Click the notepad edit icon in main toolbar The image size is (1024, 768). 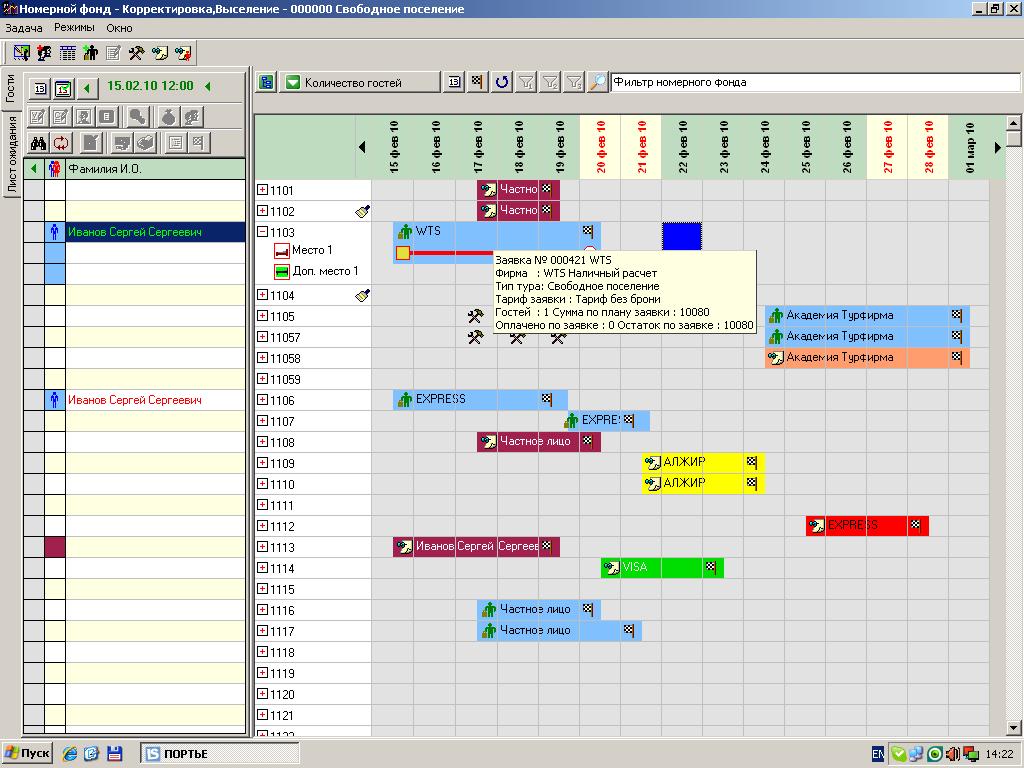coord(113,53)
